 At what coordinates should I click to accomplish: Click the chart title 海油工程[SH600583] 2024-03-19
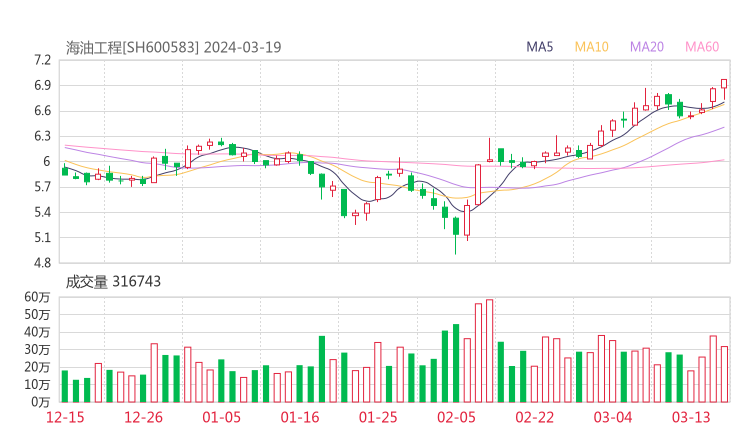(173, 47)
